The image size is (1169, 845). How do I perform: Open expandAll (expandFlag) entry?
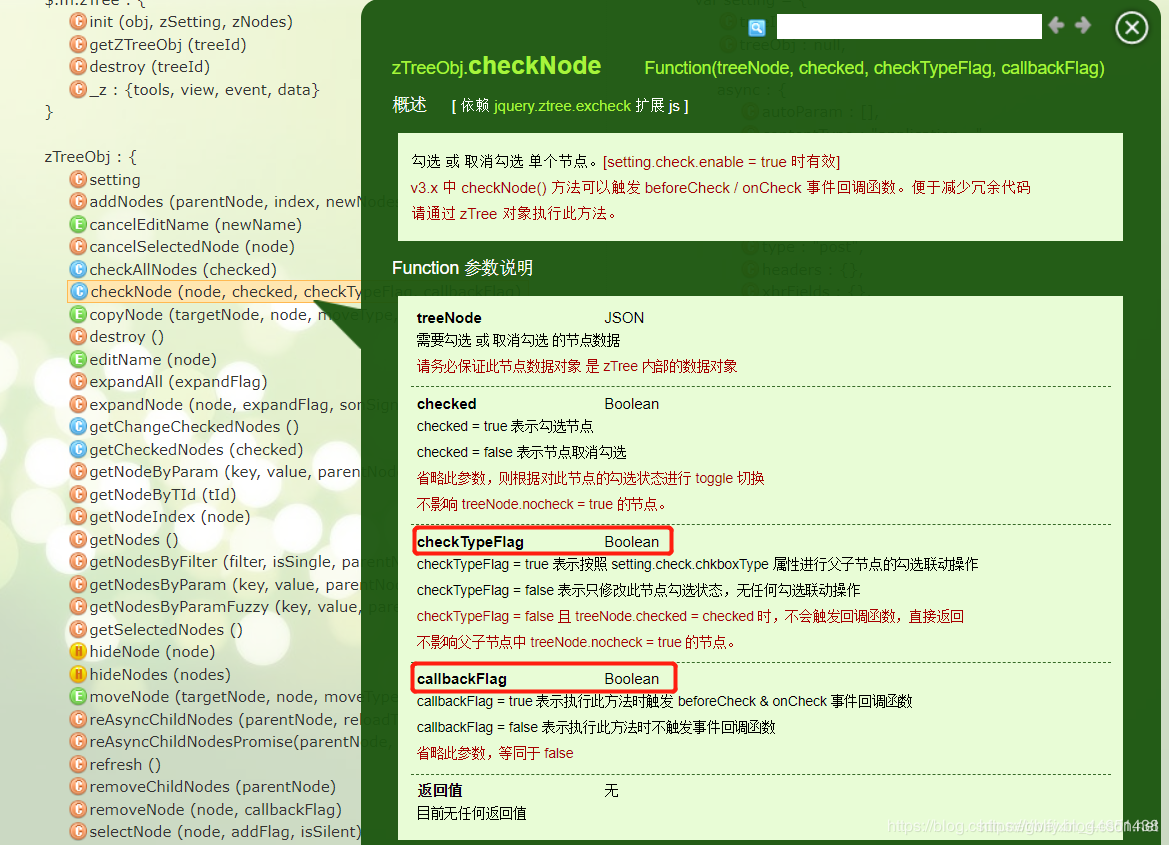(178, 382)
